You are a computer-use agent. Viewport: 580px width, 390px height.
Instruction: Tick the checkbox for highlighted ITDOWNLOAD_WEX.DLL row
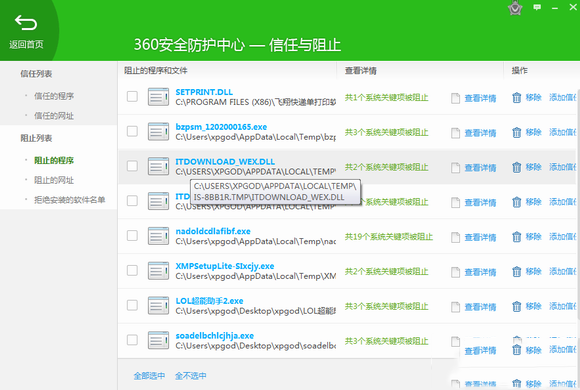[x=132, y=166]
